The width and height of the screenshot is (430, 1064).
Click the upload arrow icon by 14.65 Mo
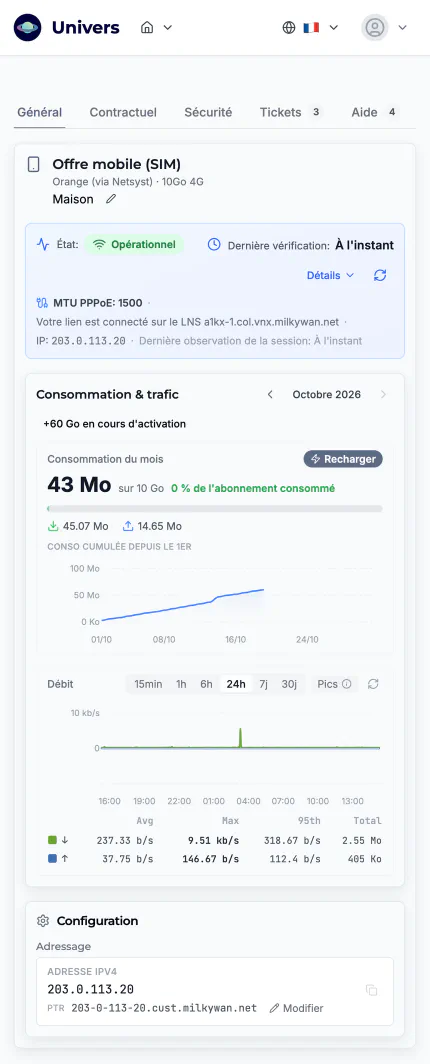[x=128, y=526]
